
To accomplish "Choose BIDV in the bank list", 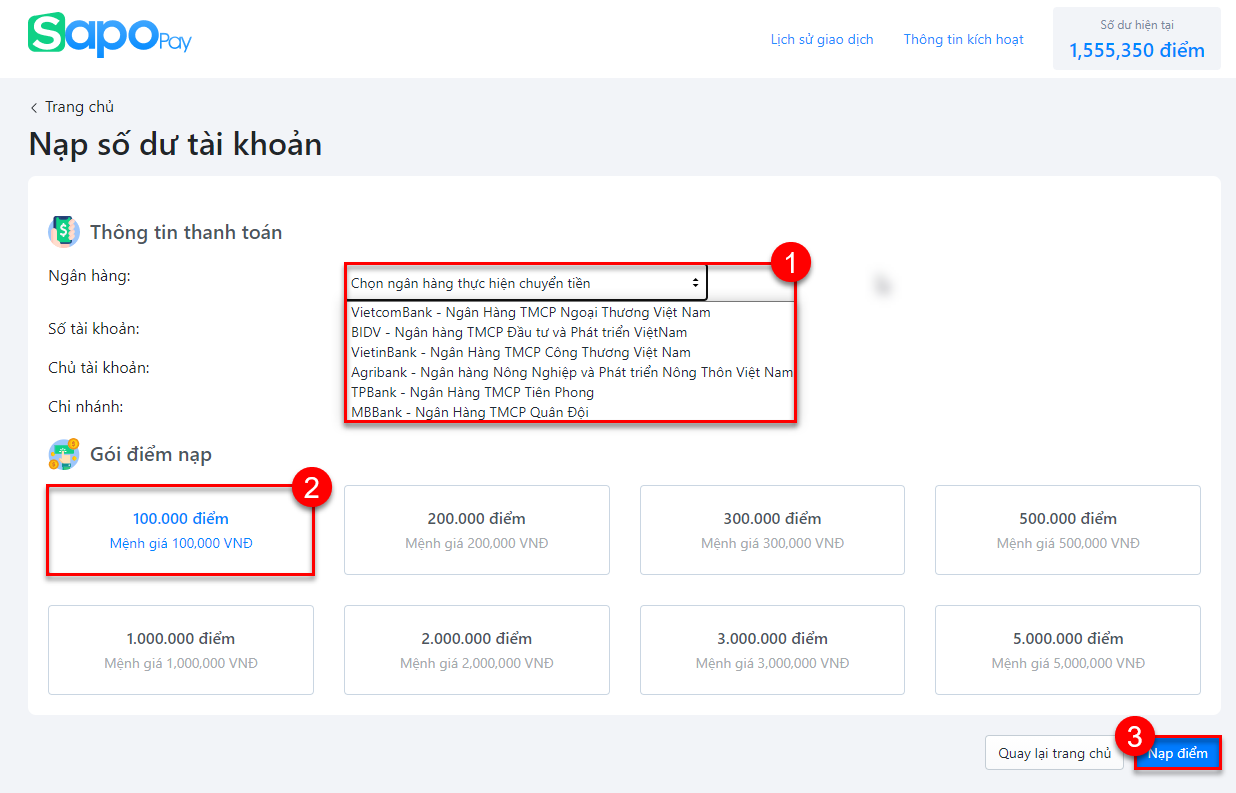I will point(519,332).
